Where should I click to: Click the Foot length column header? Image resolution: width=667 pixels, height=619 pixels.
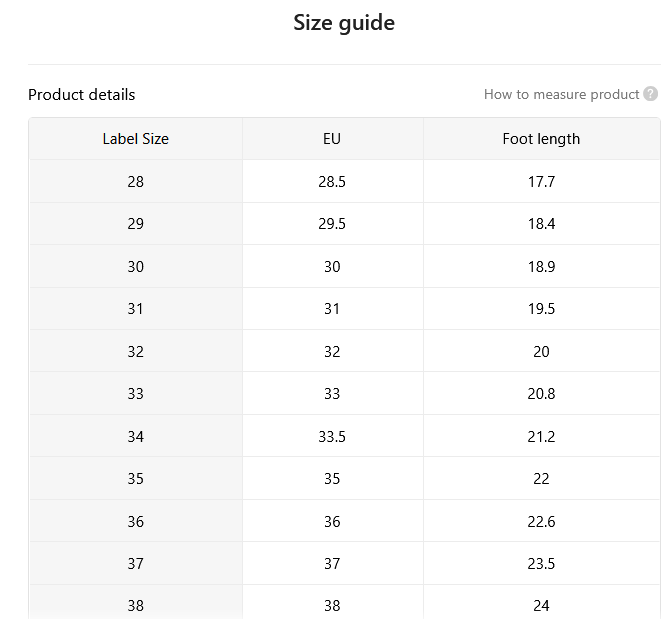click(542, 139)
